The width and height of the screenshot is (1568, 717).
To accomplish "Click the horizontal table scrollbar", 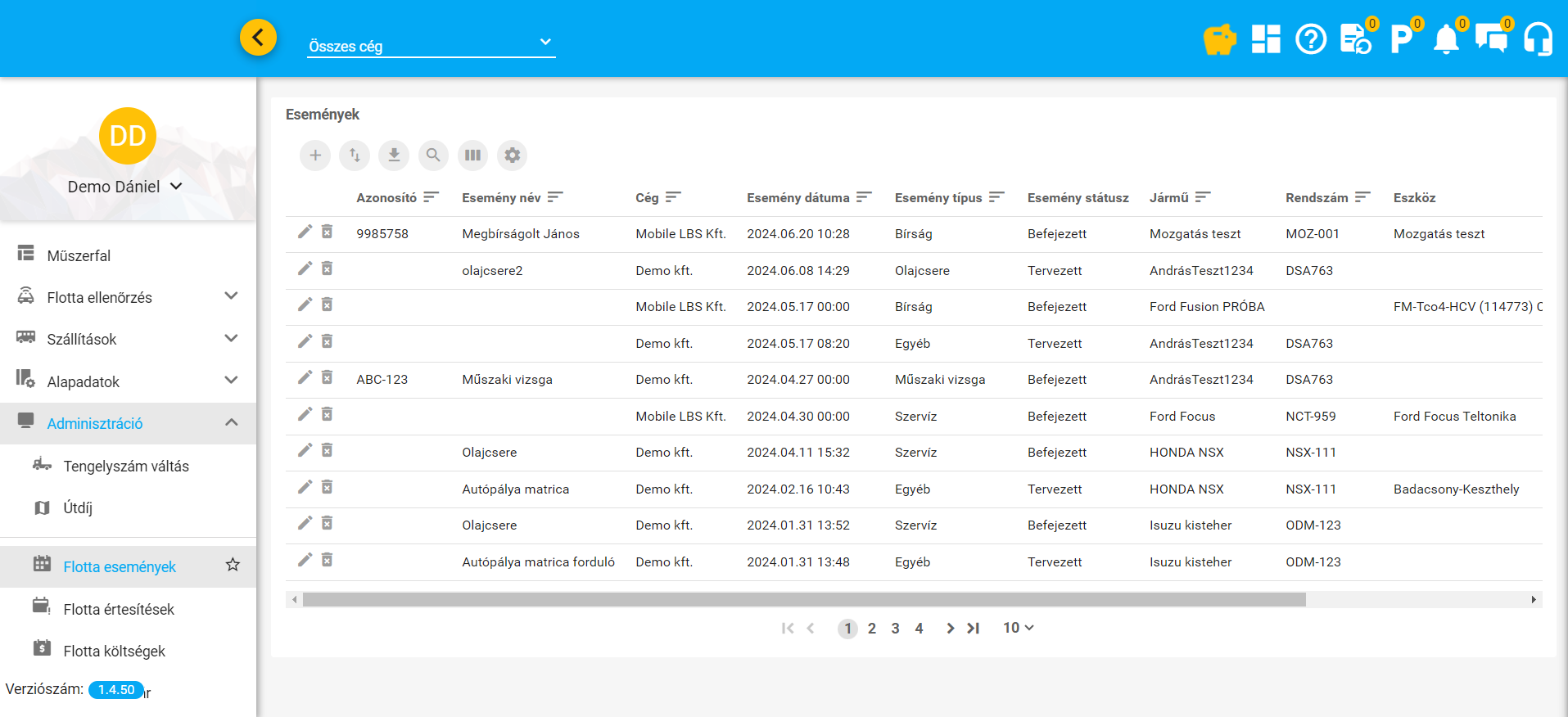I will pyautogui.click(x=803, y=600).
